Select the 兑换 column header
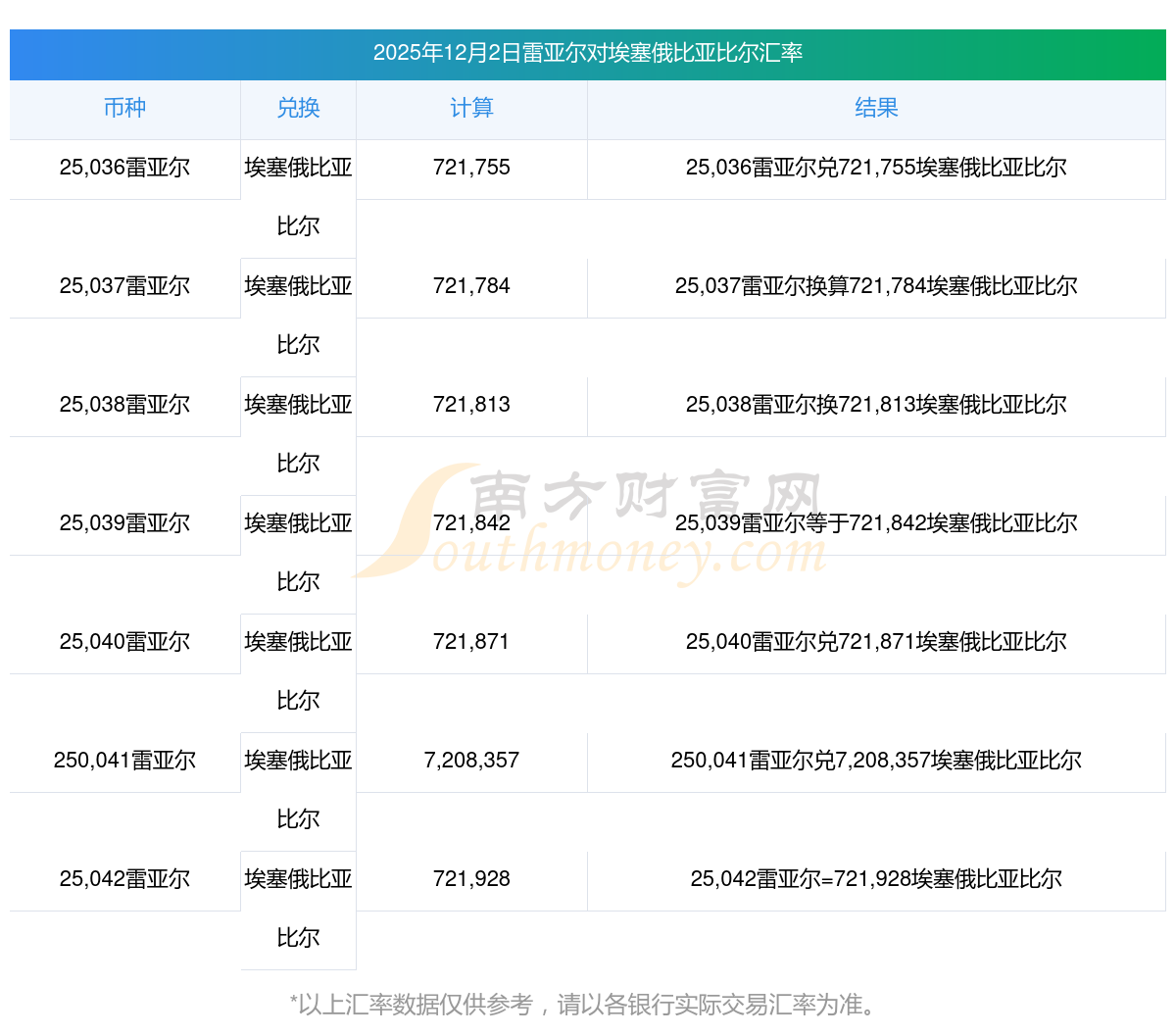 pos(298,109)
